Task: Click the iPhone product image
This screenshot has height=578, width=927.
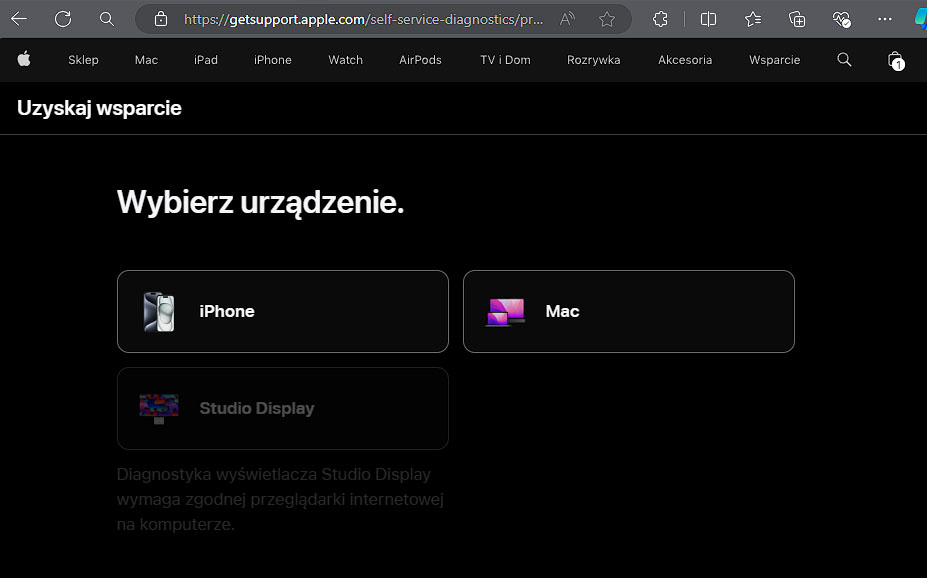Action: 159,311
